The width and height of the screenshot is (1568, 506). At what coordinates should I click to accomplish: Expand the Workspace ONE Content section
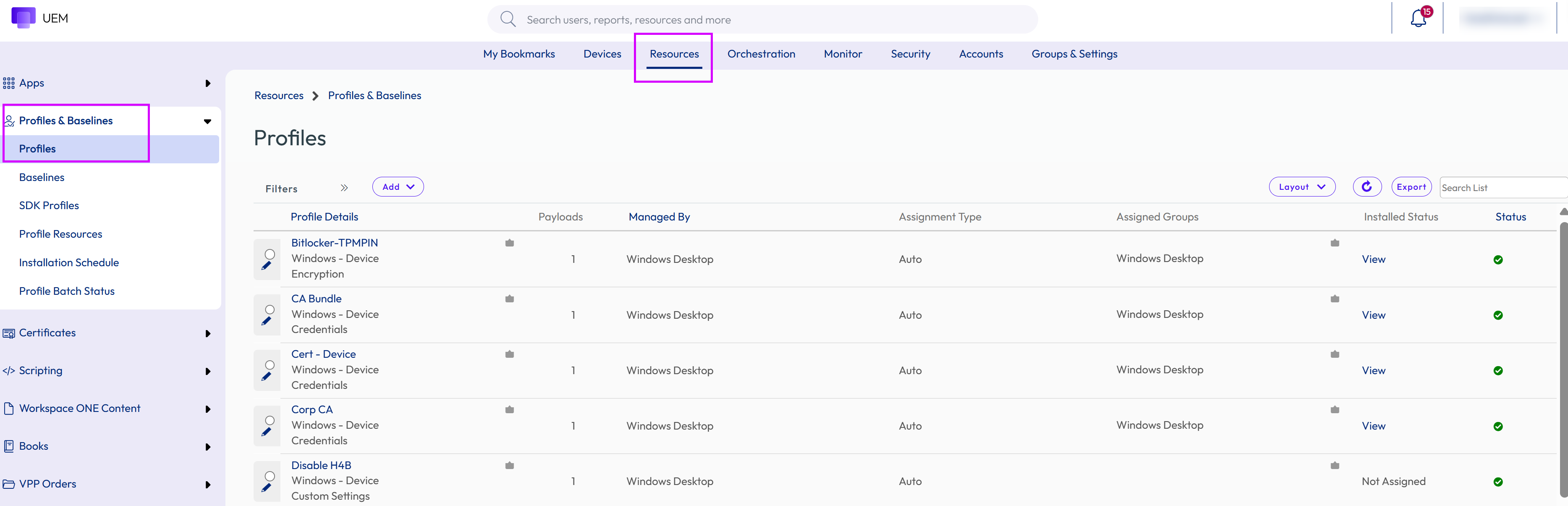[x=208, y=409]
